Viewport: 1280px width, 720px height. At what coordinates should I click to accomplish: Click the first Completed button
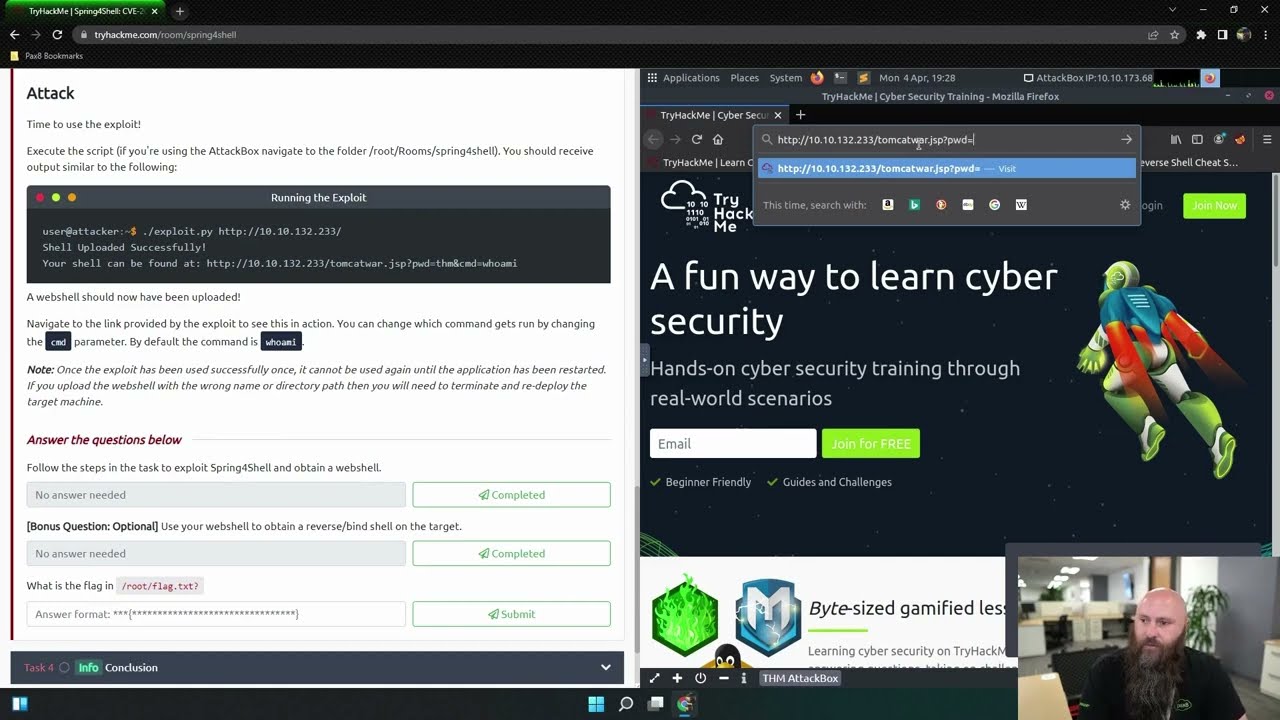pyautogui.click(x=511, y=495)
